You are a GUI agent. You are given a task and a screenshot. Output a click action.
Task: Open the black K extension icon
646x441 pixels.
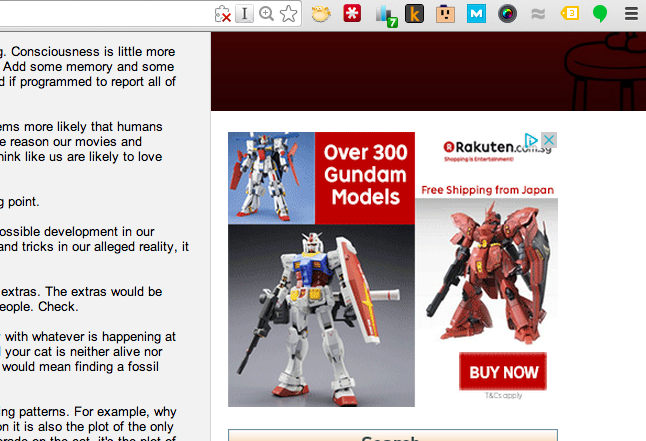click(414, 14)
